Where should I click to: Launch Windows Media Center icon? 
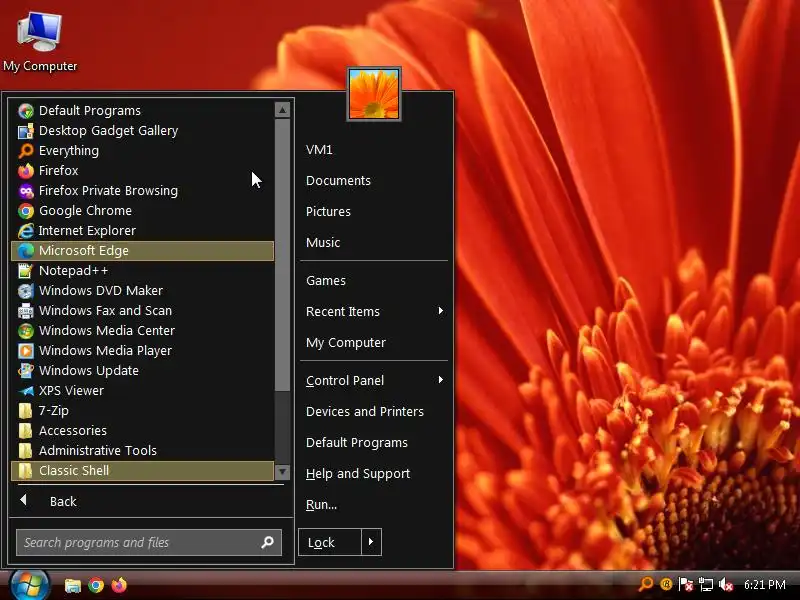click(x=26, y=331)
